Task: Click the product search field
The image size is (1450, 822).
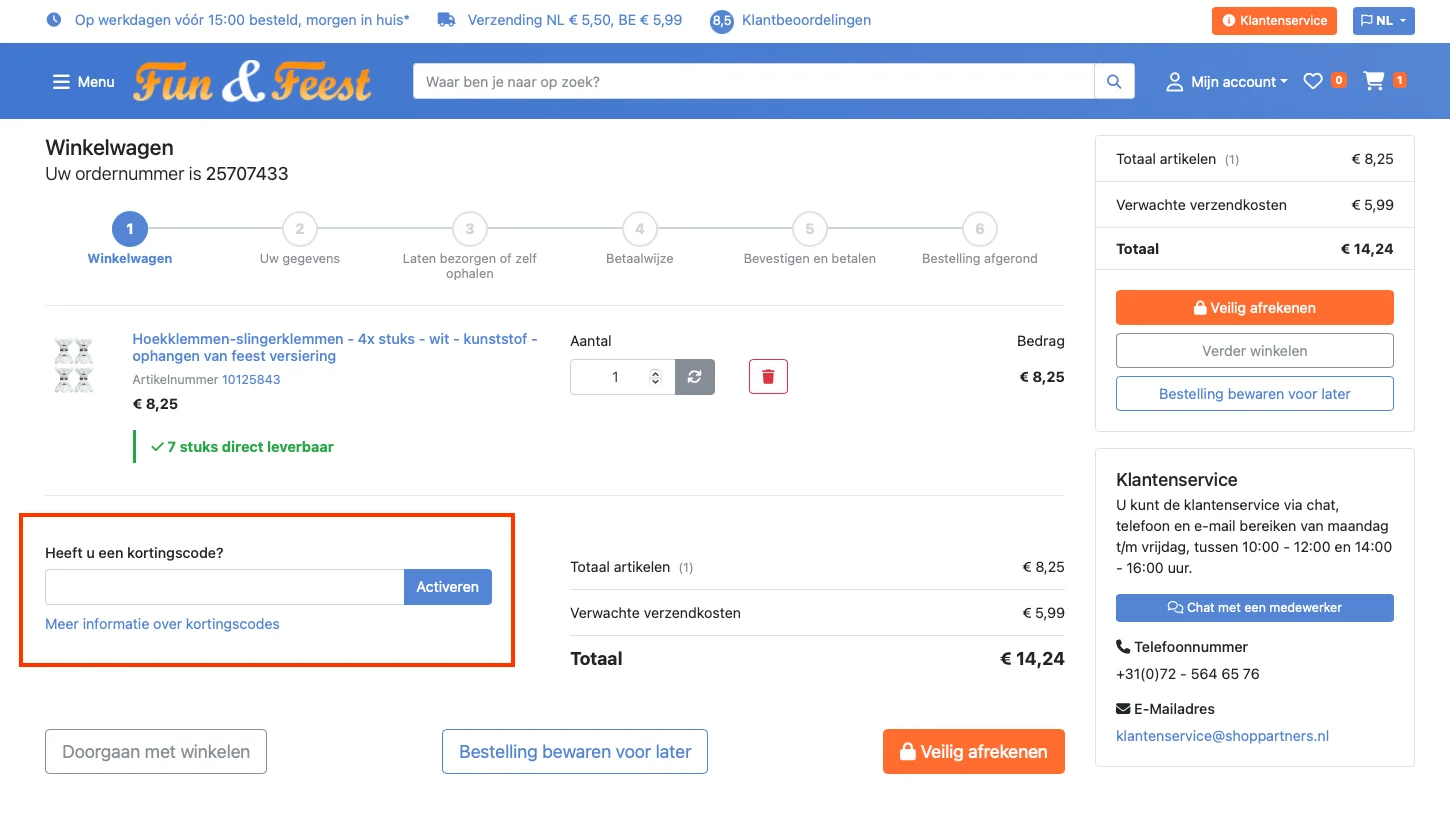Action: [x=753, y=82]
